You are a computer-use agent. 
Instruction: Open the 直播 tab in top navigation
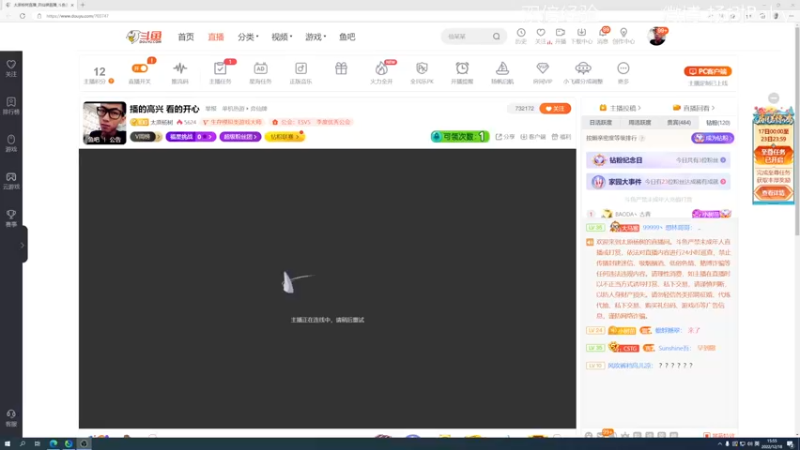click(216, 37)
